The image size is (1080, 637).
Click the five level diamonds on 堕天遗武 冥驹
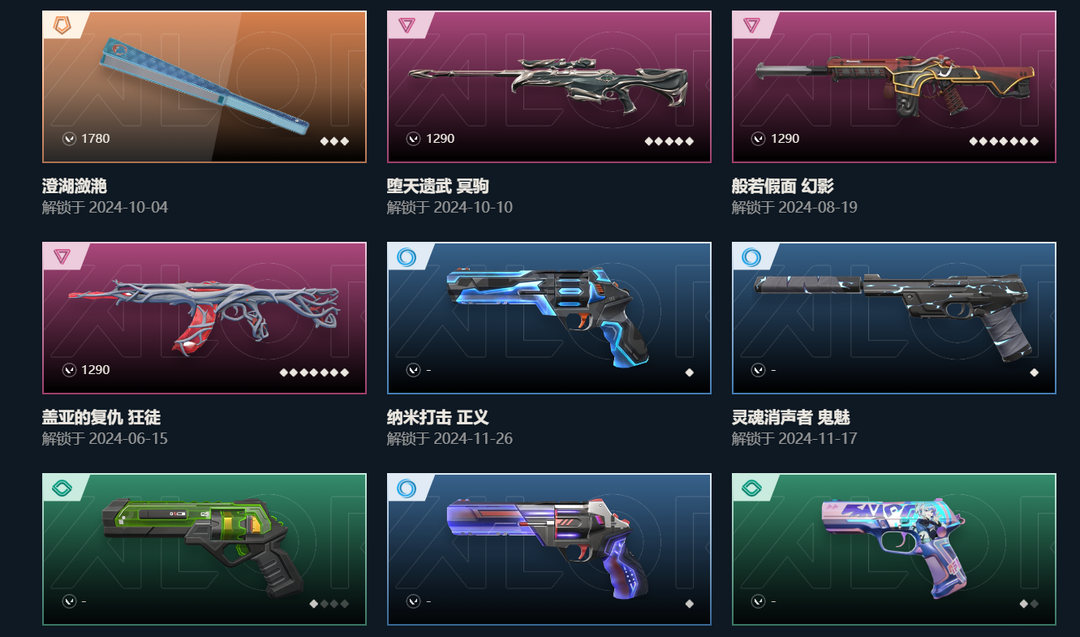(x=669, y=141)
